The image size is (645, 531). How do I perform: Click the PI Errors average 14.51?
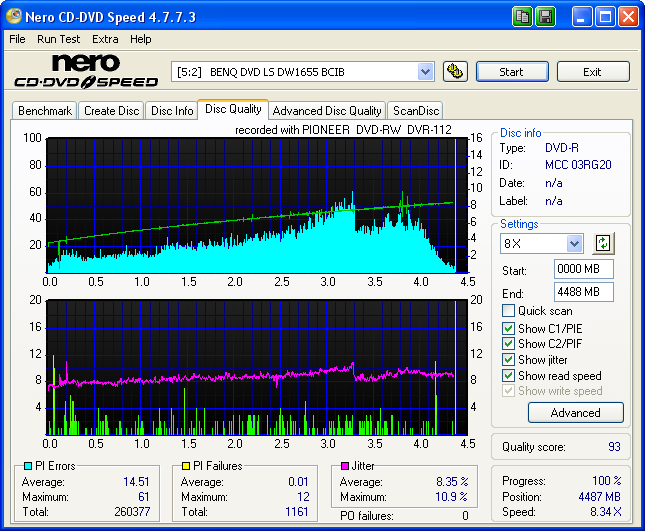click(x=136, y=481)
